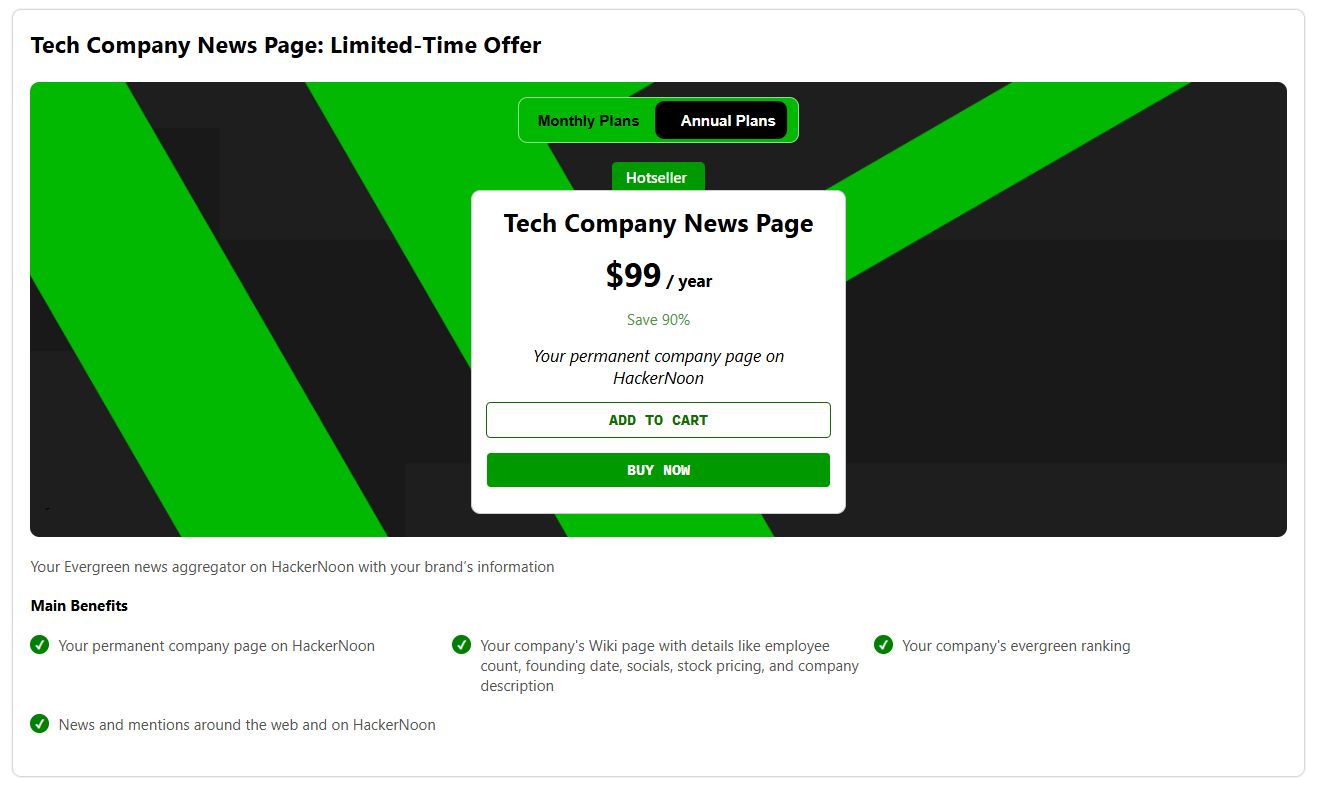
Task: Click checkmark icon beside evergreen ranking benefit
Action: coord(883,644)
